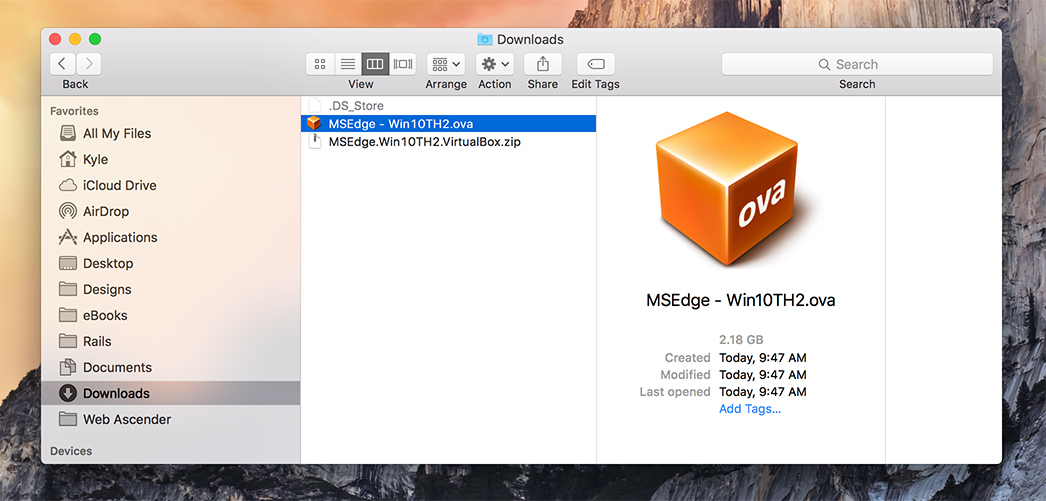1046x501 pixels.
Task: Select MSEdge - Win10TH2.ova in file list
Action: [x=448, y=124]
